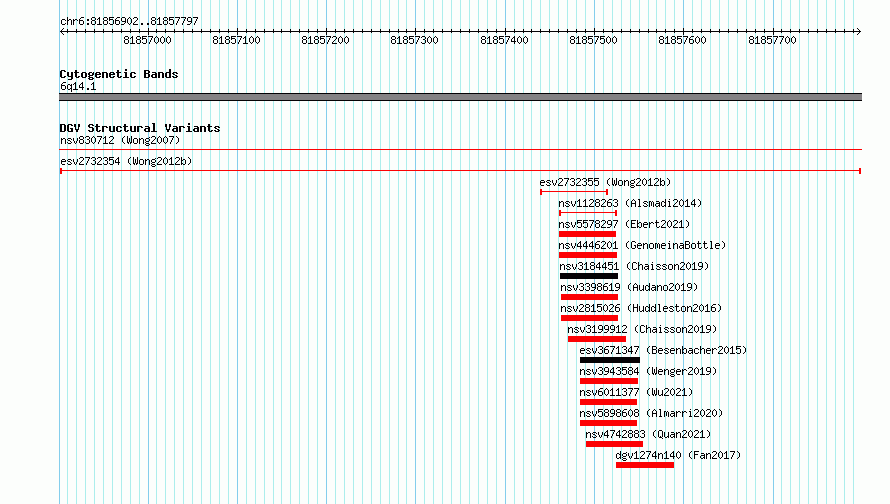Click the gray 6q14.1 cytogenetic band bar
Viewport: 890px width, 504px height.
tap(461, 97)
